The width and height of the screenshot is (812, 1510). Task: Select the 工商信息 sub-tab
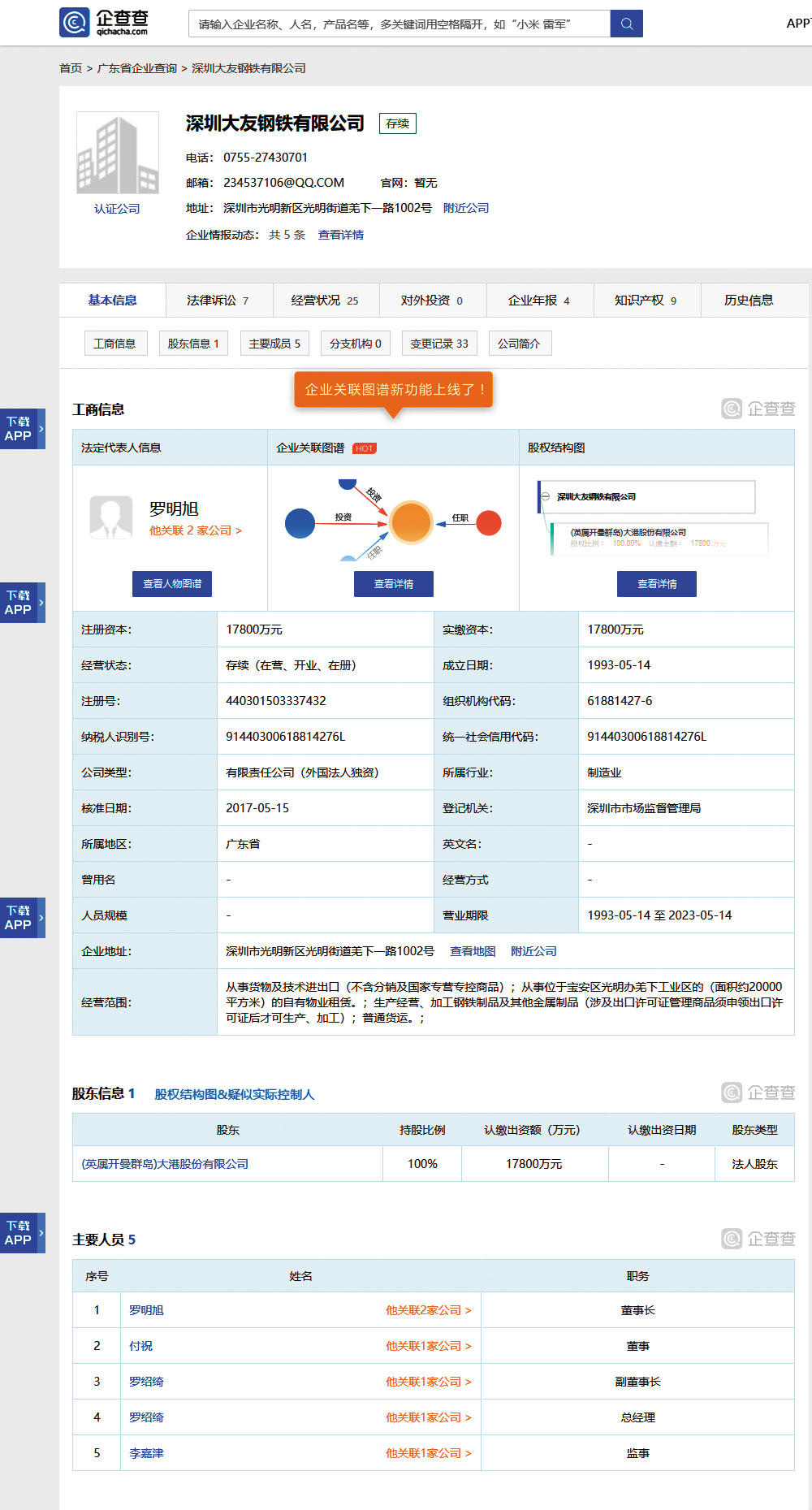[114, 344]
